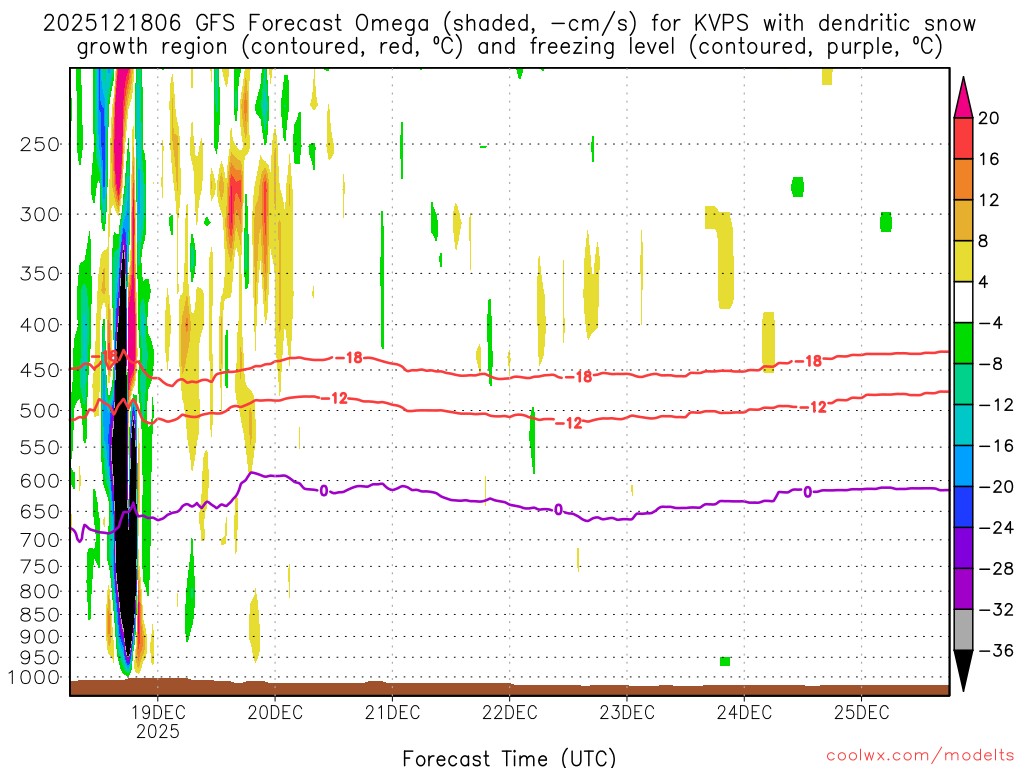Click the 250 pressure level label
Screen dimensions: 1024x768
pyautogui.click(x=40, y=144)
